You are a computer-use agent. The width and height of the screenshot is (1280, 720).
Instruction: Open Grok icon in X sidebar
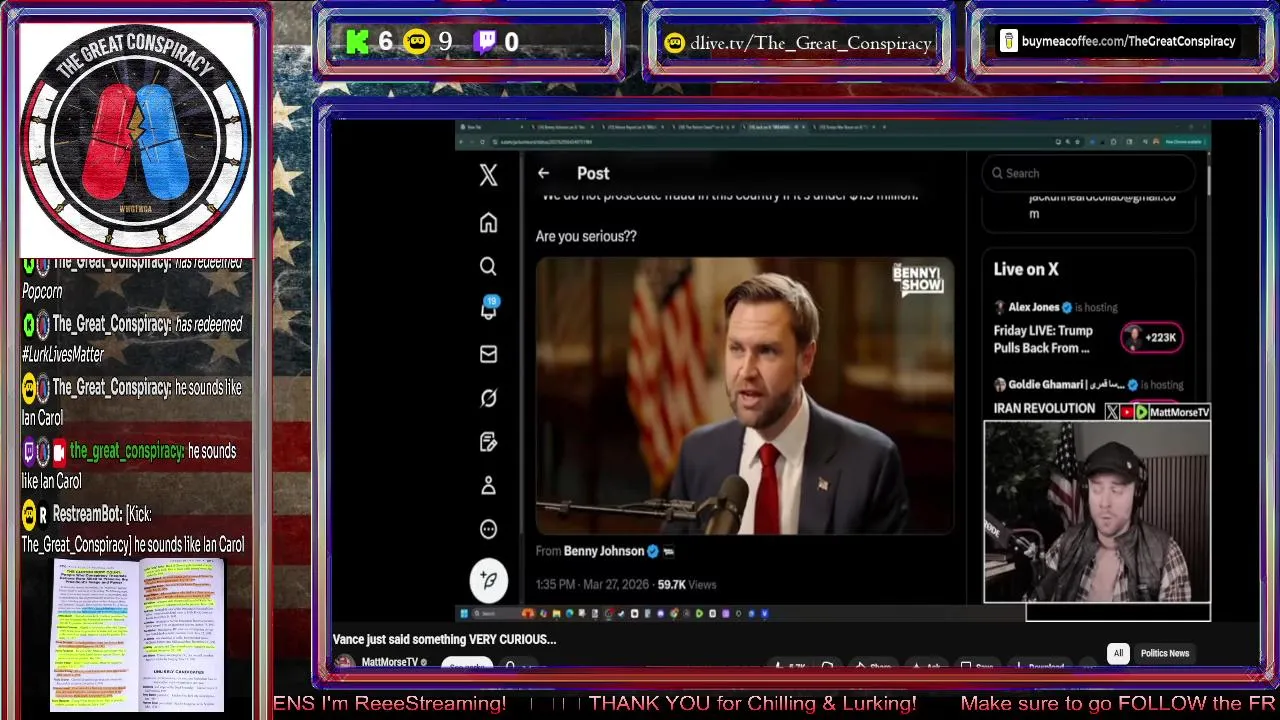(x=488, y=398)
